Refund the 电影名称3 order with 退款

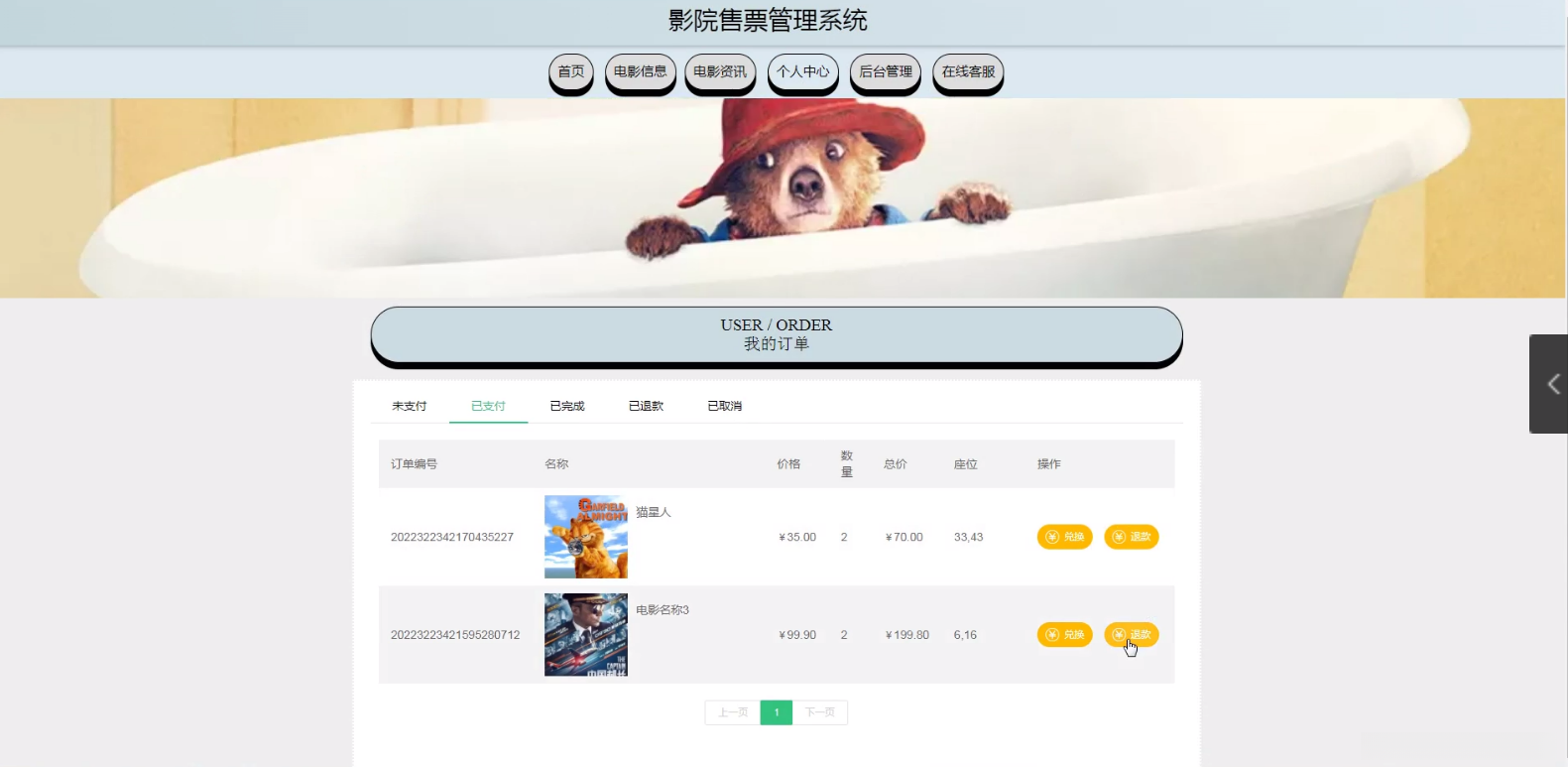pos(1132,635)
